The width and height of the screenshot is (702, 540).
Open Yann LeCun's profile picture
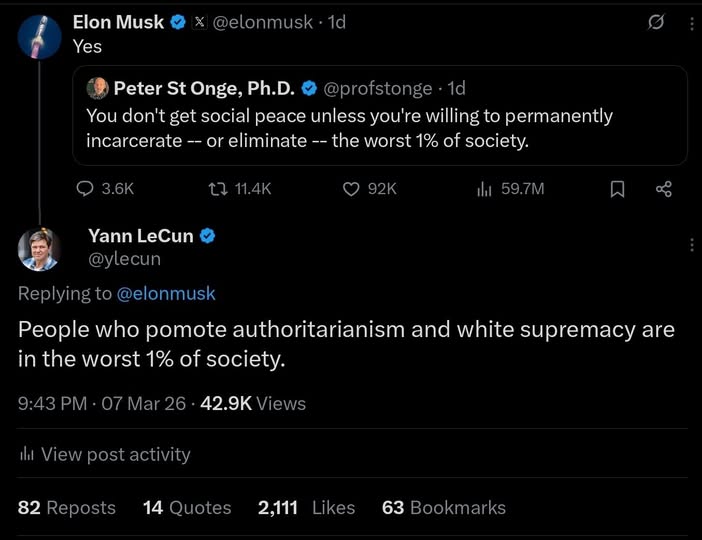[x=38, y=249]
